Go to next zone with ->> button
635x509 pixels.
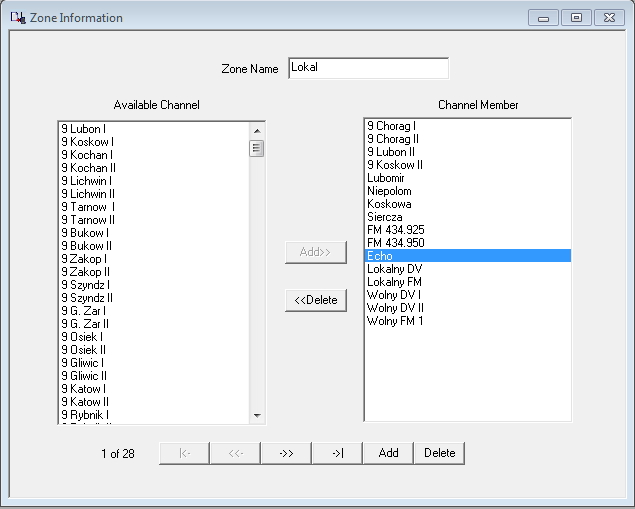point(286,453)
